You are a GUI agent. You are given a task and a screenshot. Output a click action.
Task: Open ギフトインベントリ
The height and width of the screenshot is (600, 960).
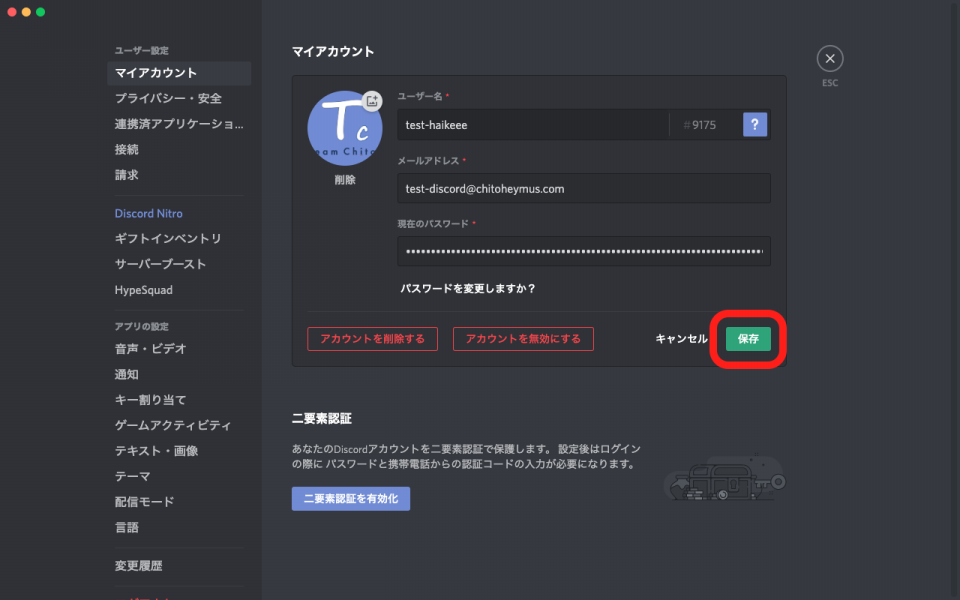coord(179,239)
